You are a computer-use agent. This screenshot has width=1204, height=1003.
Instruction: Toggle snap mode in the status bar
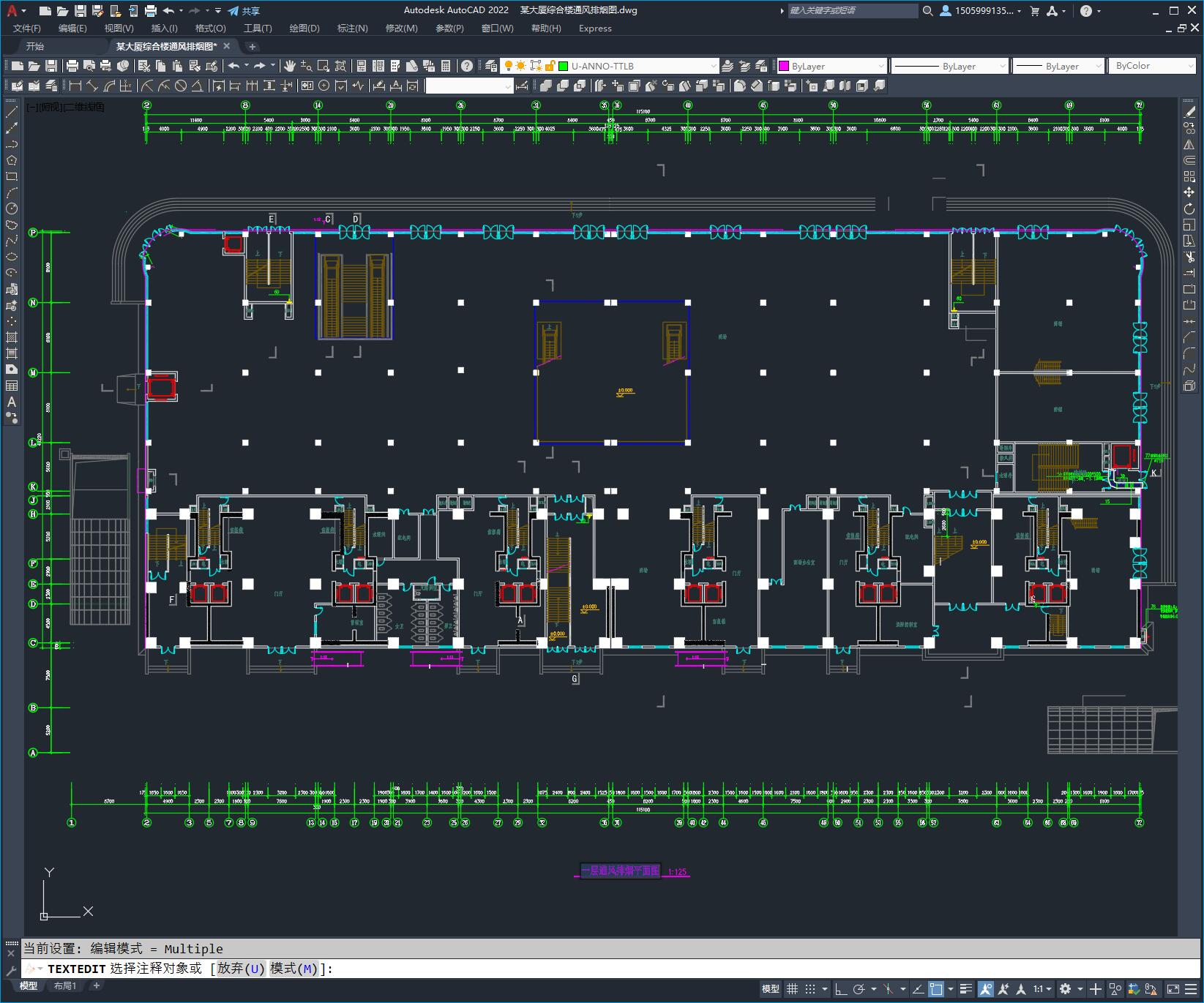pyautogui.click(x=810, y=989)
